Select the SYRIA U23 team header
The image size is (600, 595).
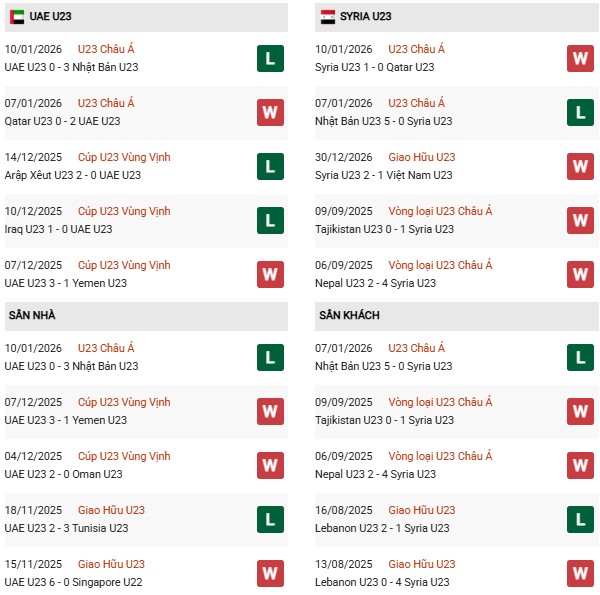pyautogui.click(x=370, y=16)
